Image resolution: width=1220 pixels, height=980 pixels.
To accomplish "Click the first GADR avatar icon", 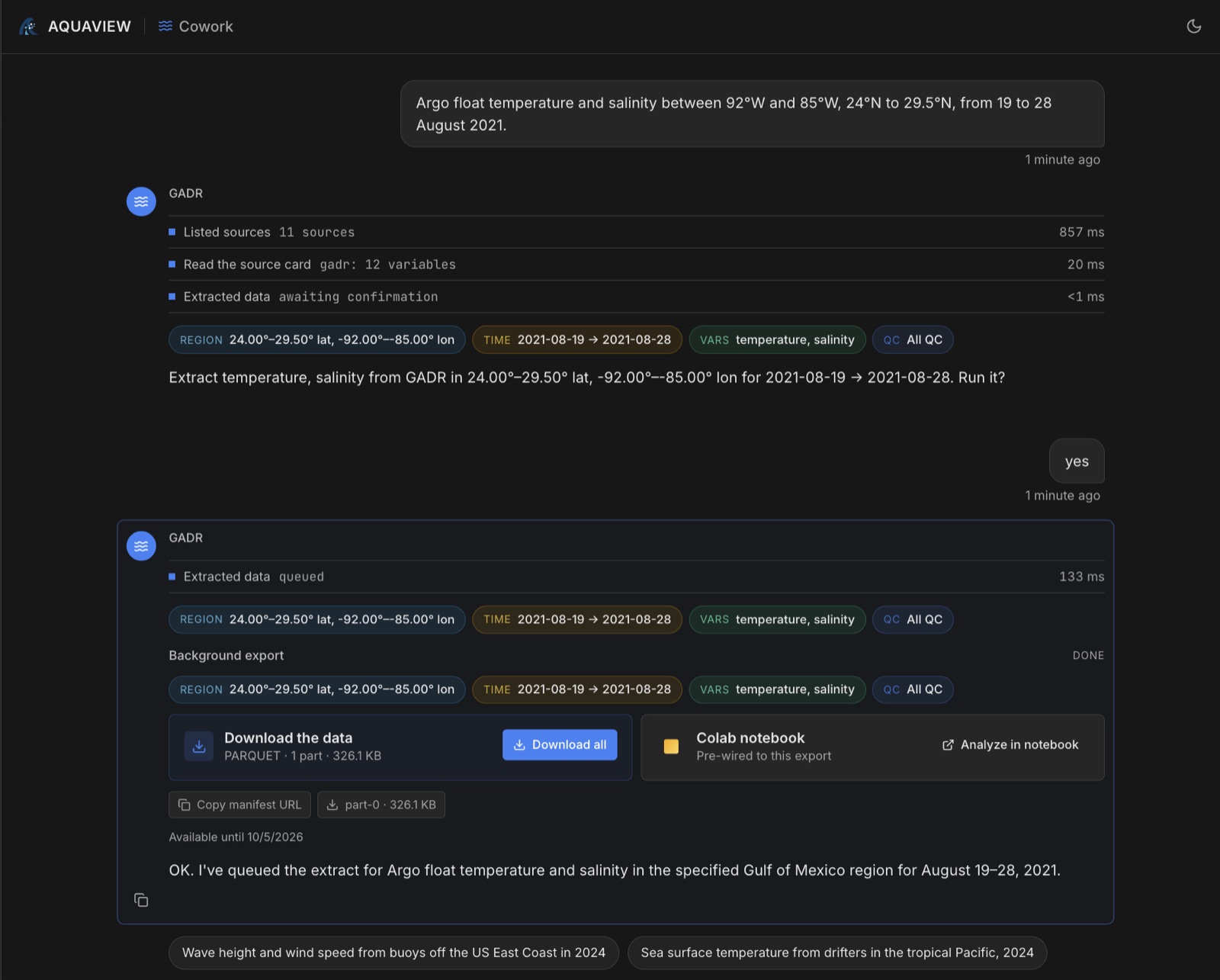I will (x=141, y=201).
